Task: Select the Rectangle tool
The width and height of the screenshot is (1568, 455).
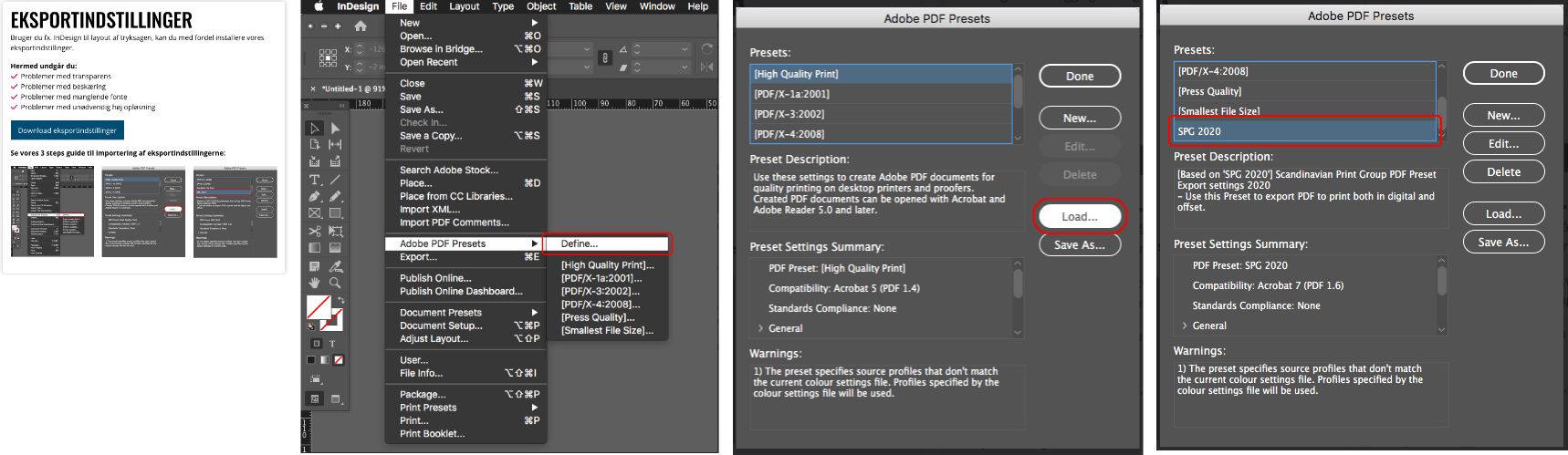Action: 335,212
